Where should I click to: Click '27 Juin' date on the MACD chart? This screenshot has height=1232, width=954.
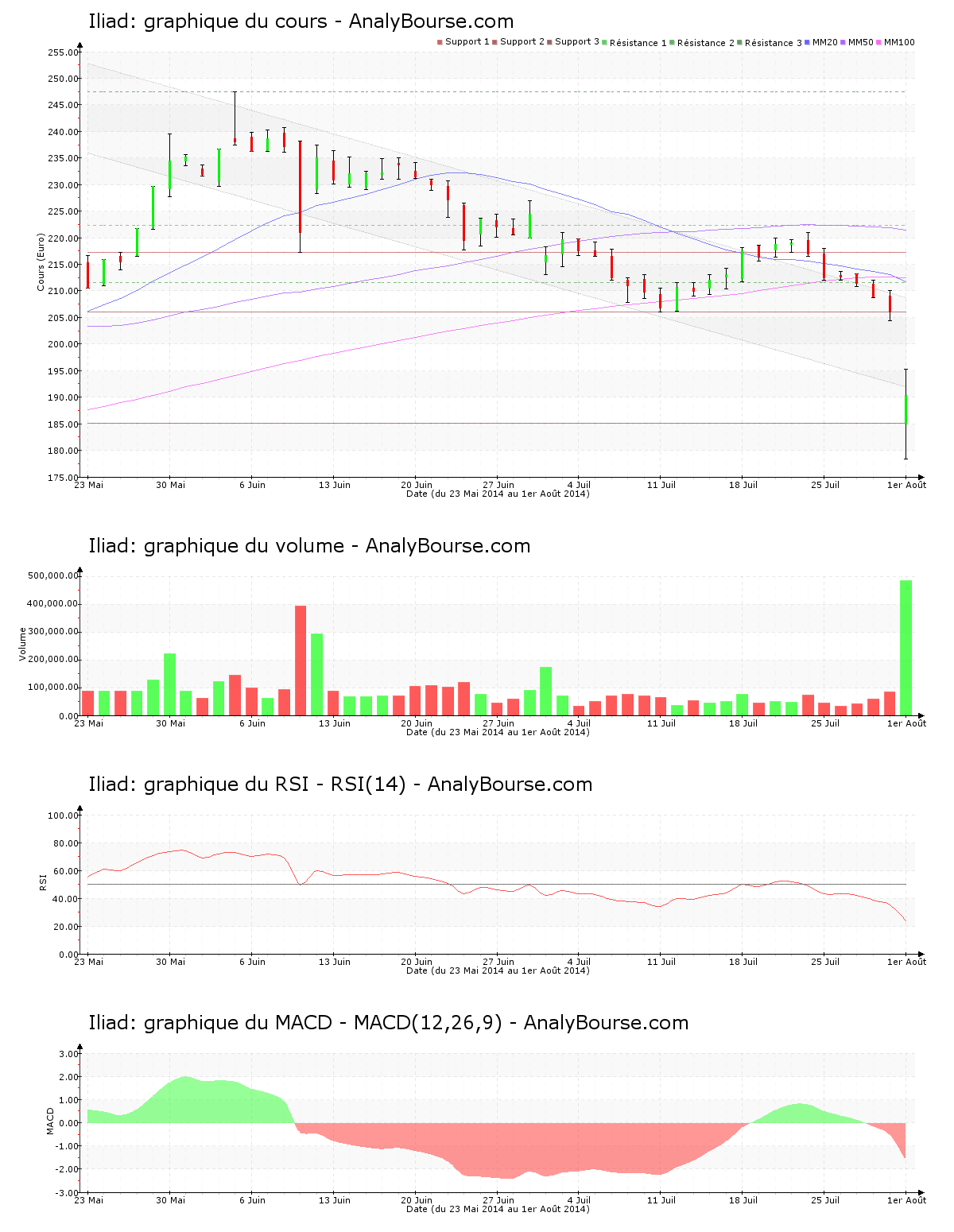(498, 1200)
